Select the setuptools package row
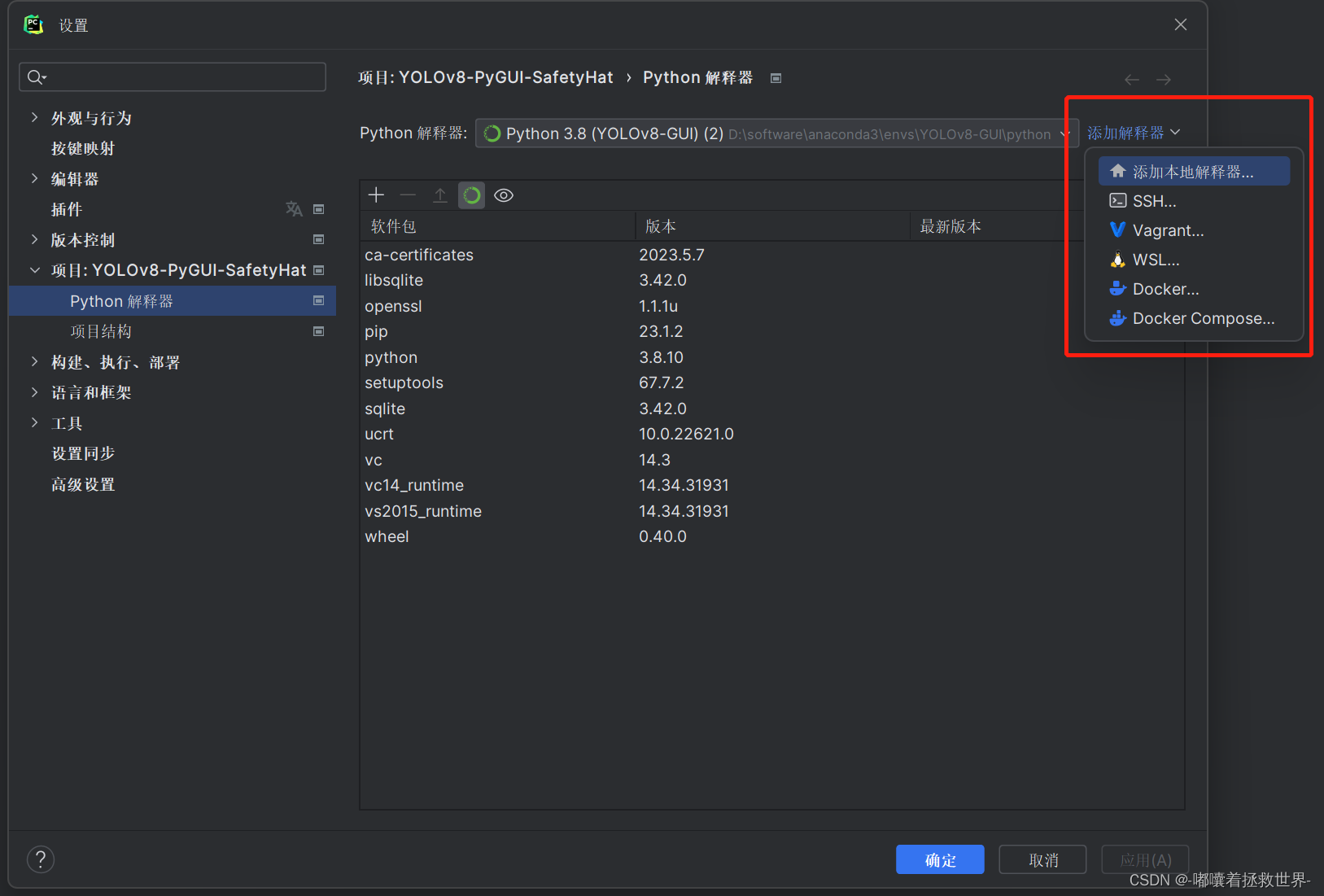Screen dimensions: 1324x896 [771, 382]
